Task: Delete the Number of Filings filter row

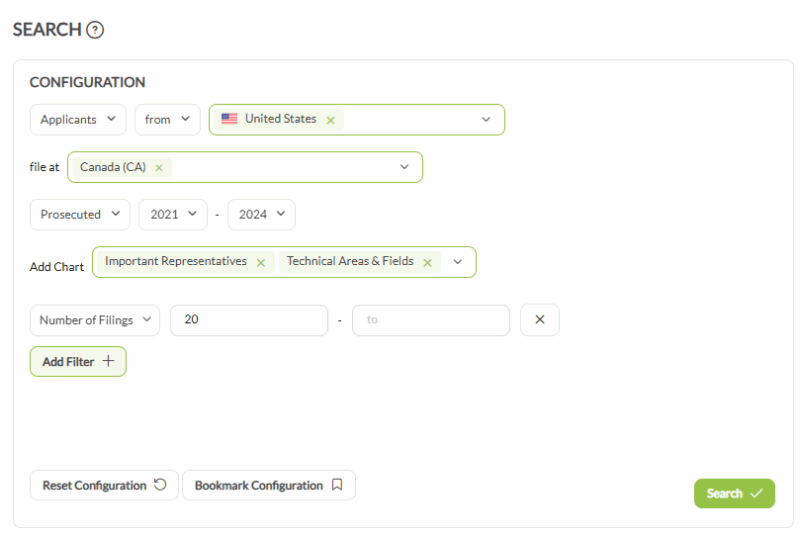Action: pos(539,320)
